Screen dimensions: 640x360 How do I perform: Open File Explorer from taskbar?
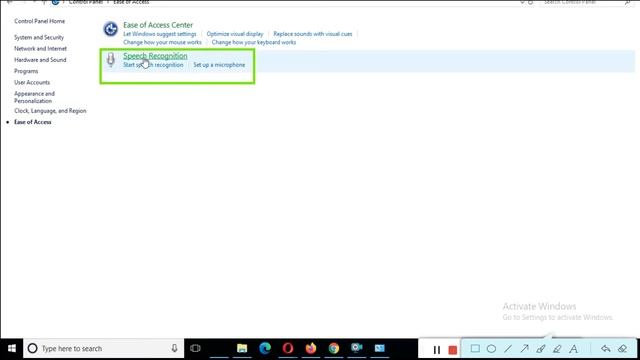(242, 348)
